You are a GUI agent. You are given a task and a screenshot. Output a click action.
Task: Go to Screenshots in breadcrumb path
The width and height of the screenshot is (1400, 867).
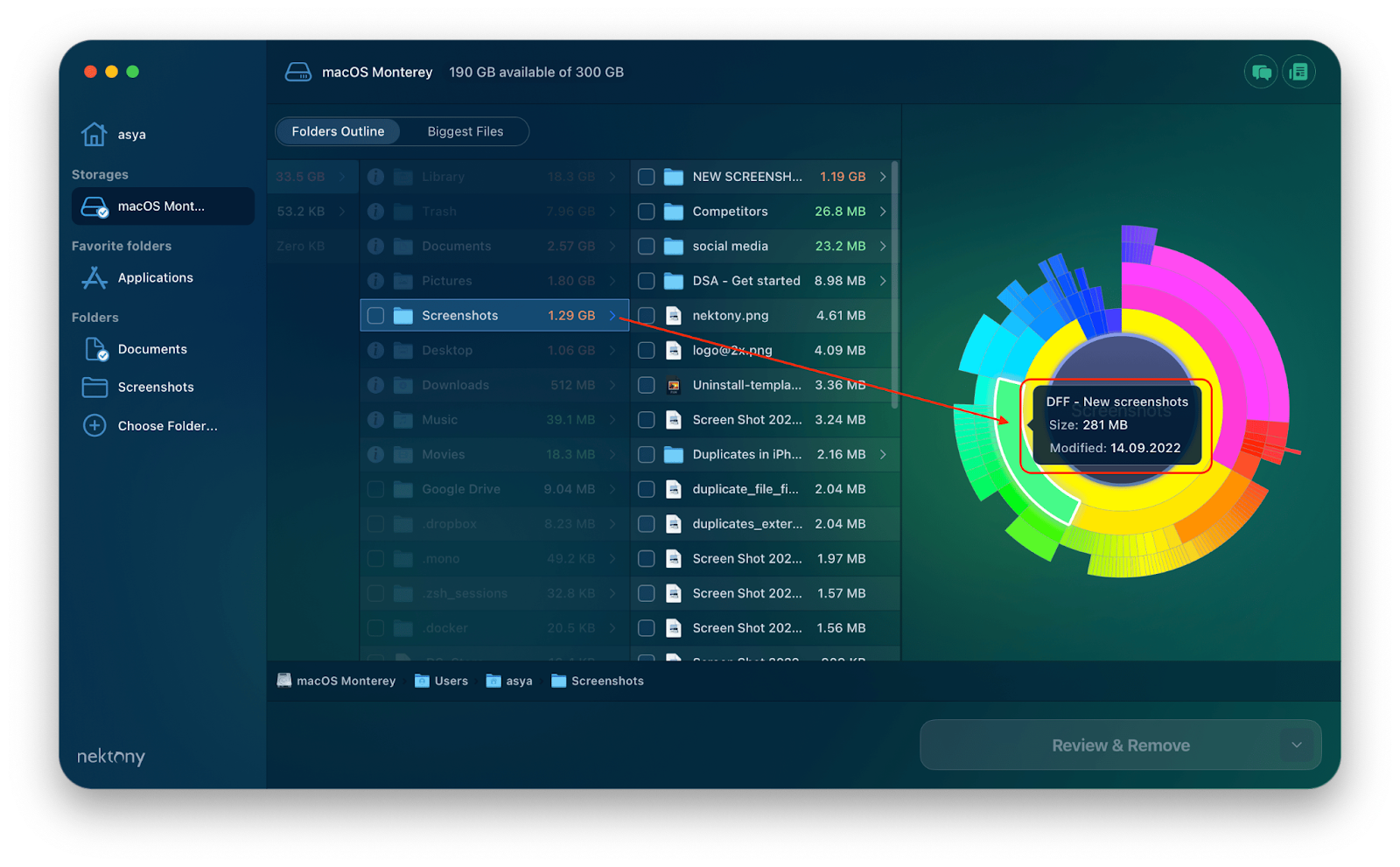[x=598, y=681]
